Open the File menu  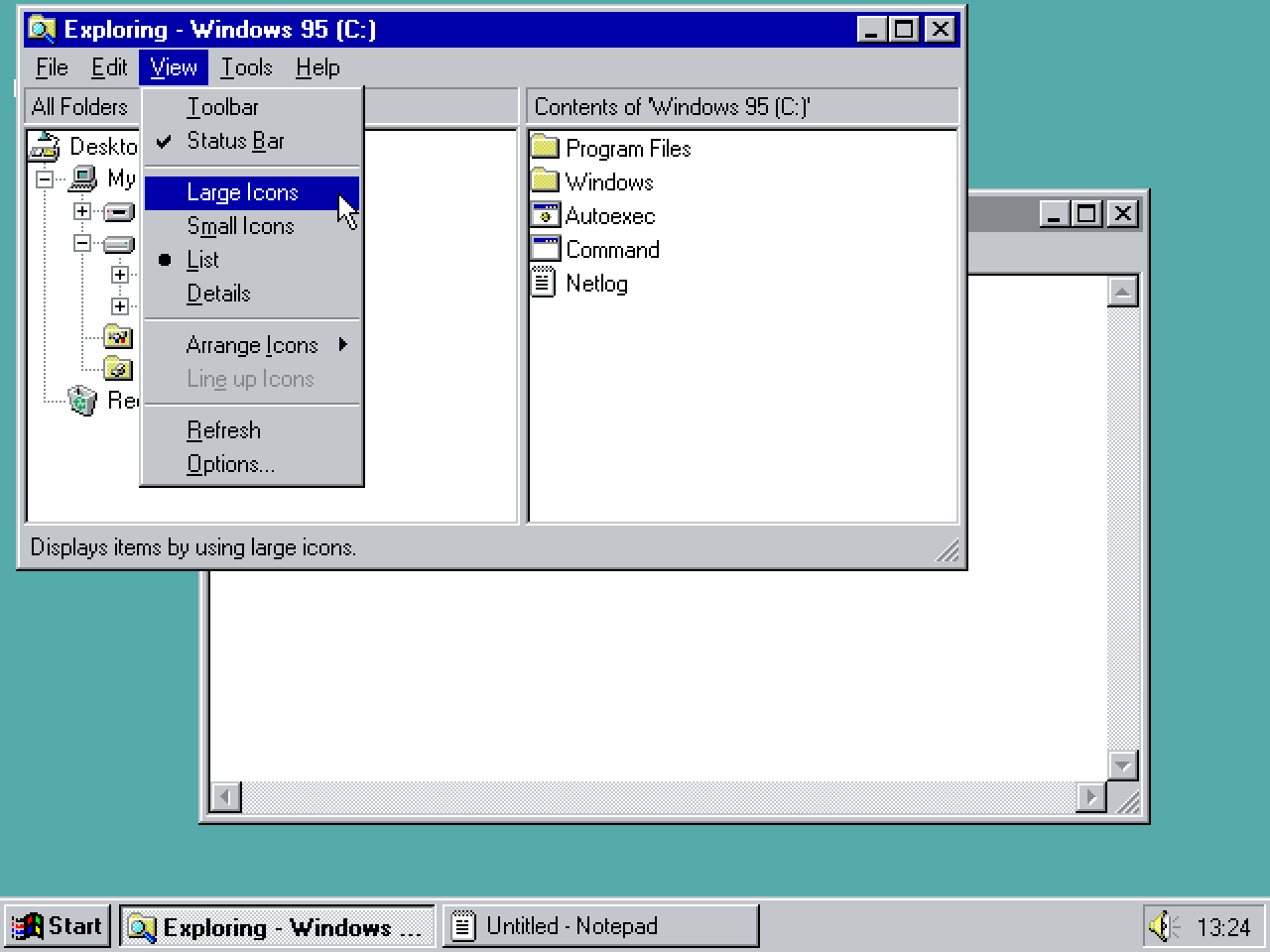pos(52,67)
